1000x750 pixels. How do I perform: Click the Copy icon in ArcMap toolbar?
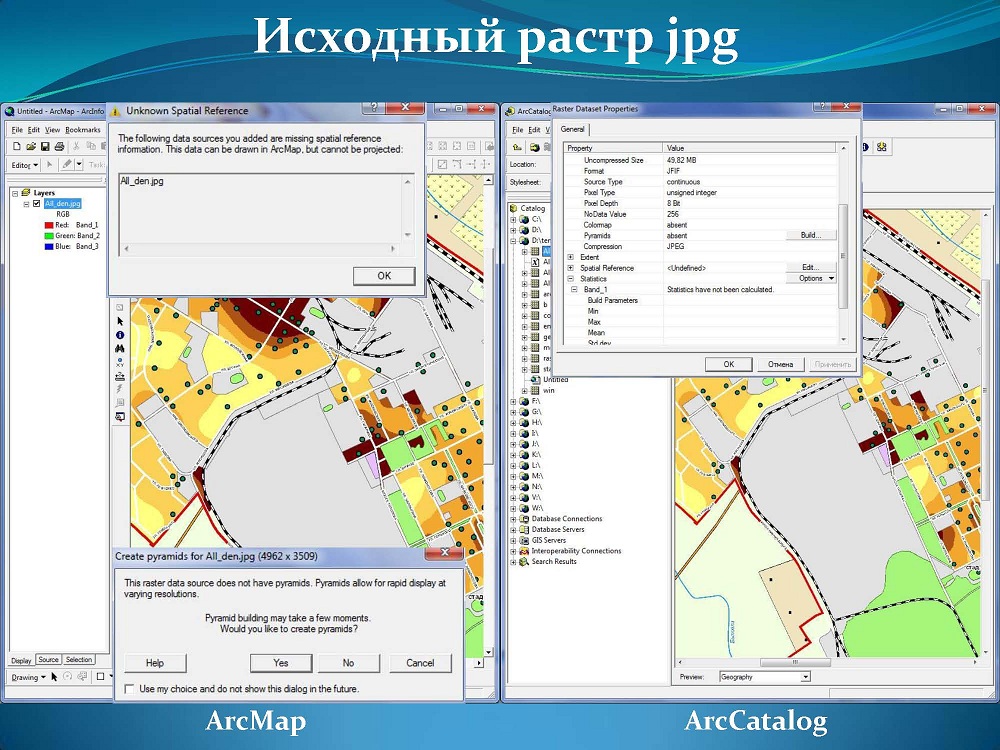(x=91, y=147)
